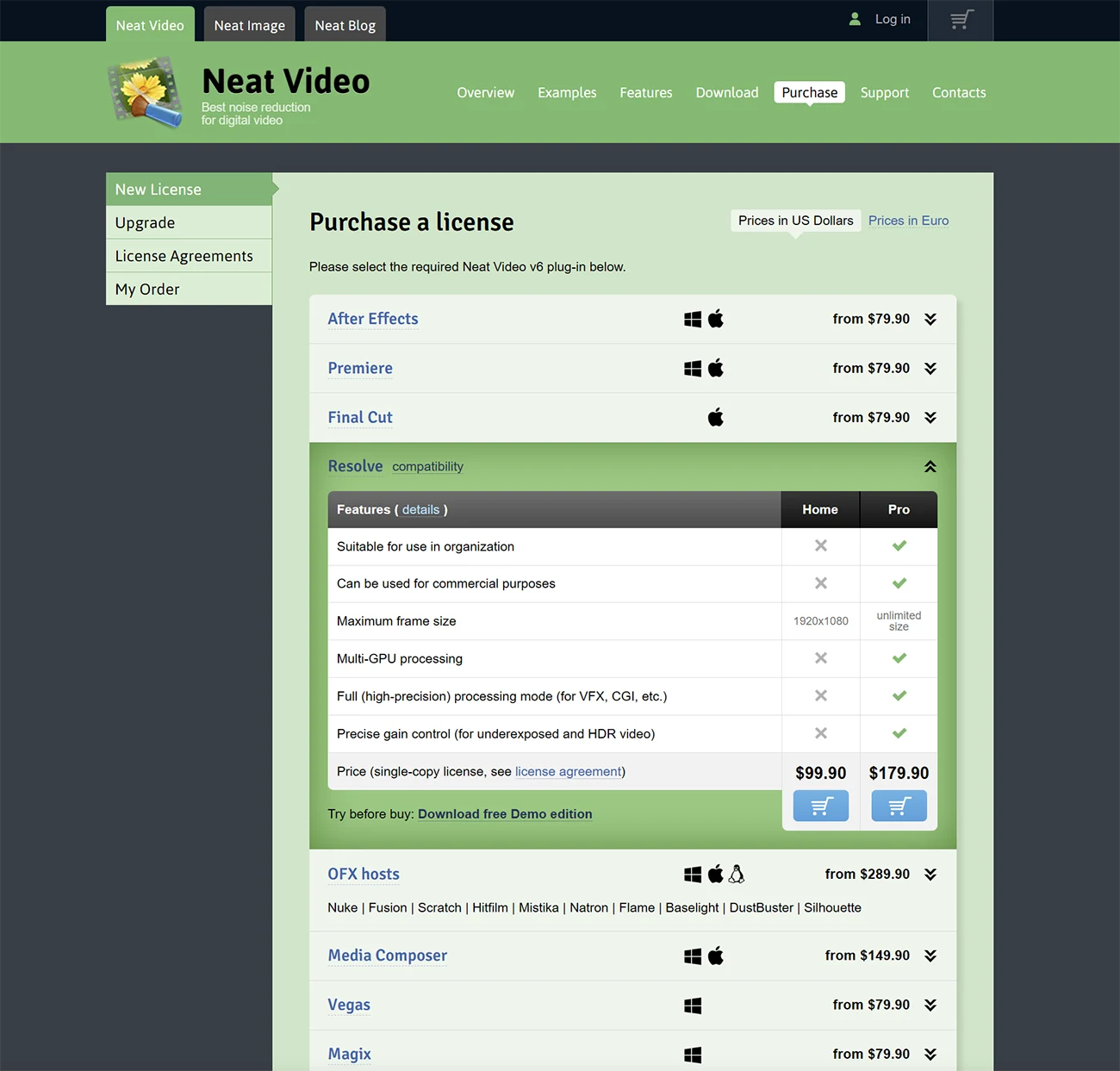The height and width of the screenshot is (1071, 1120).
Task: Click the Windows icon in Premiere row
Action: point(693,368)
